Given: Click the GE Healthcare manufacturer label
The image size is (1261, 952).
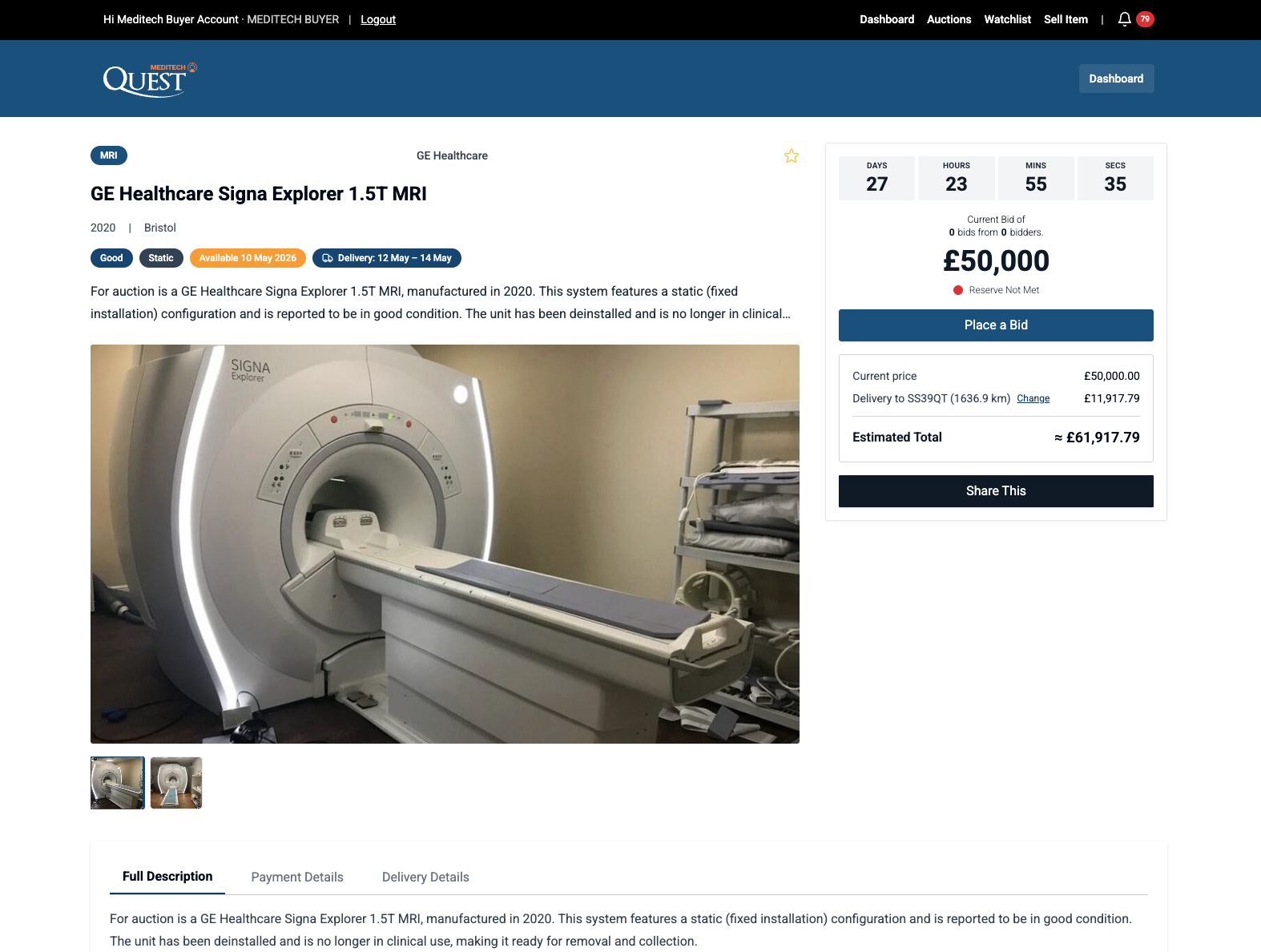Looking at the screenshot, I should pos(452,155).
